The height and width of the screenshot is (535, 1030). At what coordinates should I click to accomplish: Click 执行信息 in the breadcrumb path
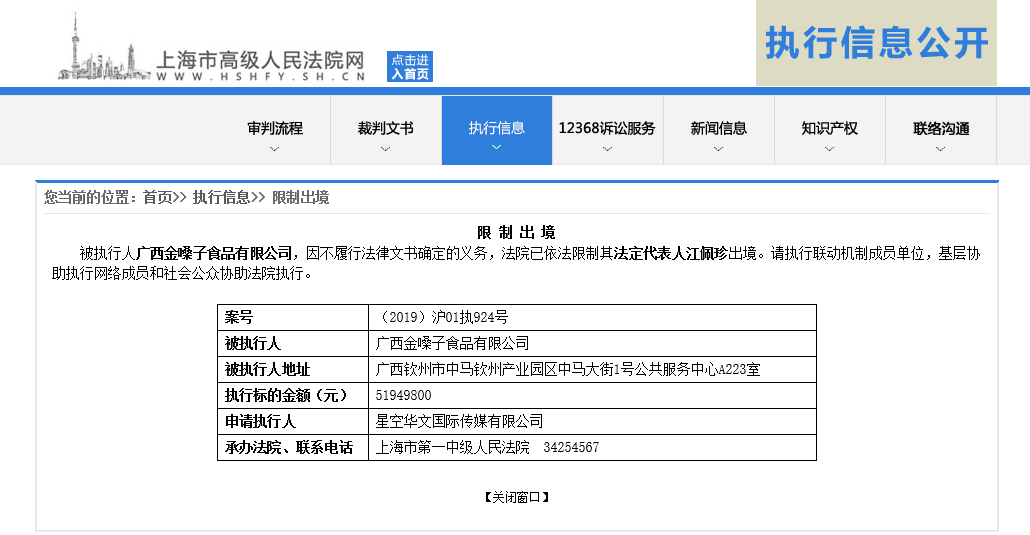point(221,198)
